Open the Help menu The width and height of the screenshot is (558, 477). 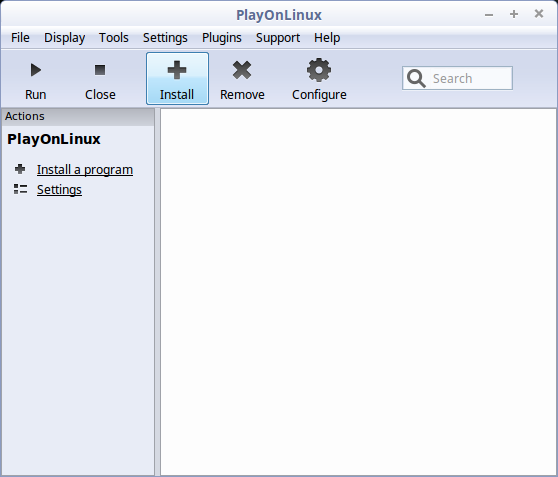(327, 38)
